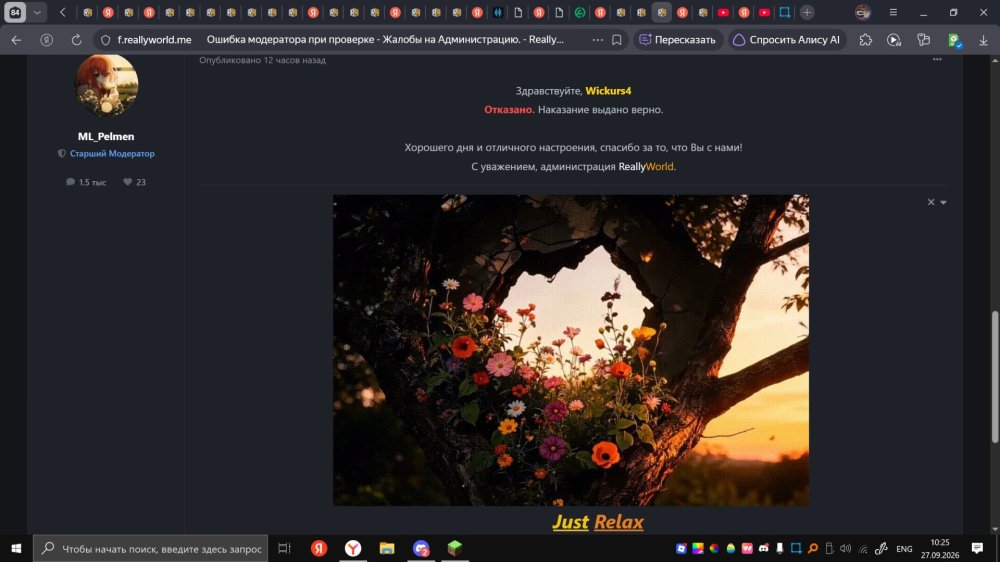The height and width of the screenshot is (562, 1000).
Task: Open the browser extensions puzzle icon
Action: point(865,40)
